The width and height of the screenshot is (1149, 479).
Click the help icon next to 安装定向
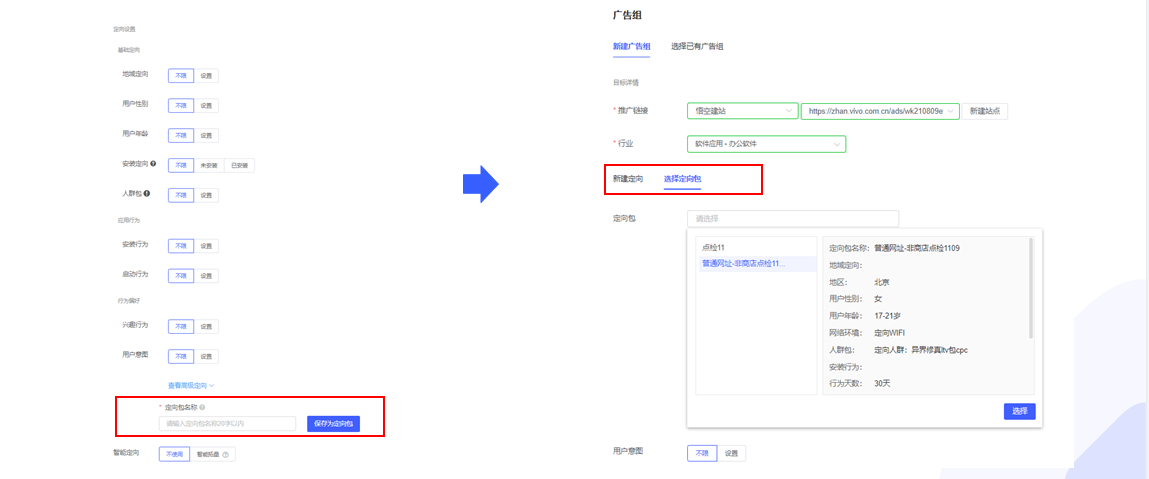click(152, 164)
